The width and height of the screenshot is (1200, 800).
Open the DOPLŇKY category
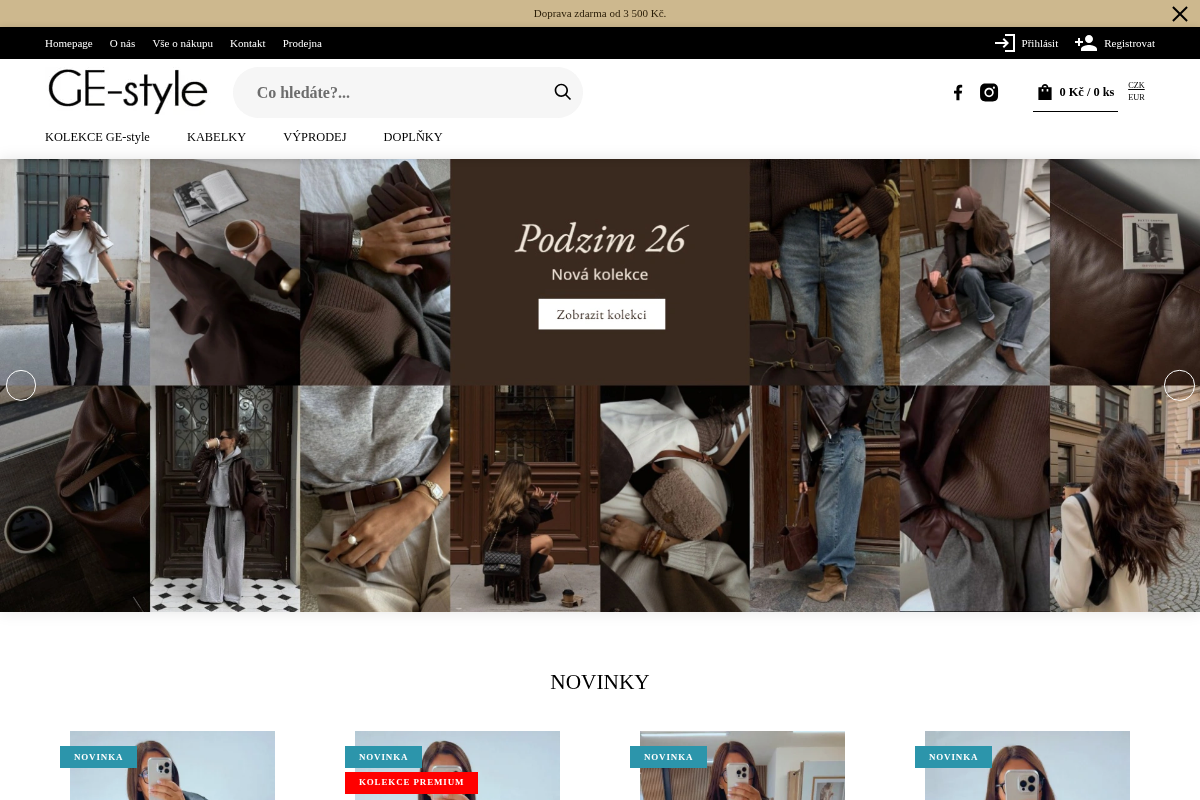pos(413,137)
